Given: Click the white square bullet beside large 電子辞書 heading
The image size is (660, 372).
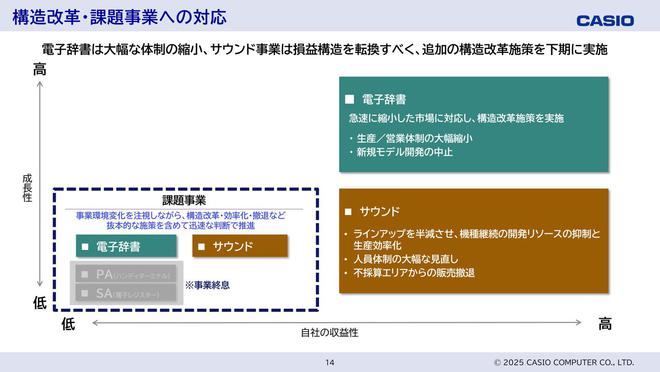Looking at the screenshot, I should (x=349, y=99).
